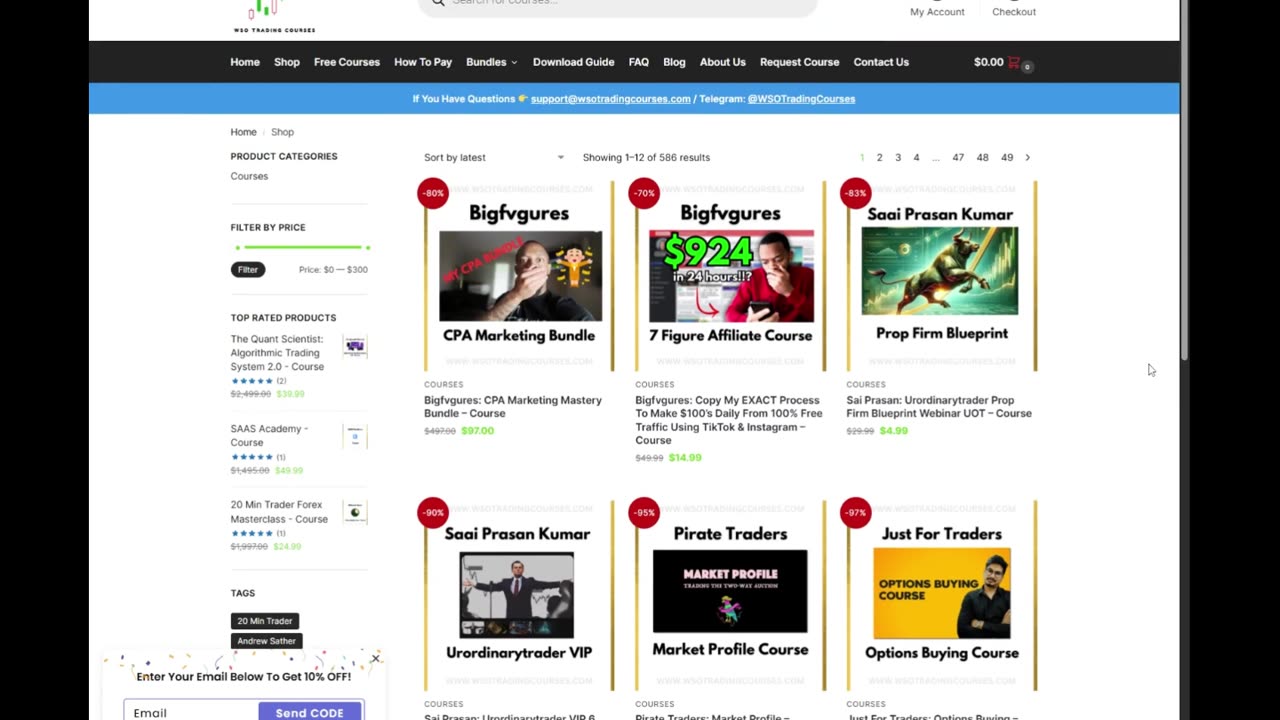The width and height of the screenshot is (1280, 720).
Task: Click @WSOTradingCourses Telegram link
Action: [801, 99]
